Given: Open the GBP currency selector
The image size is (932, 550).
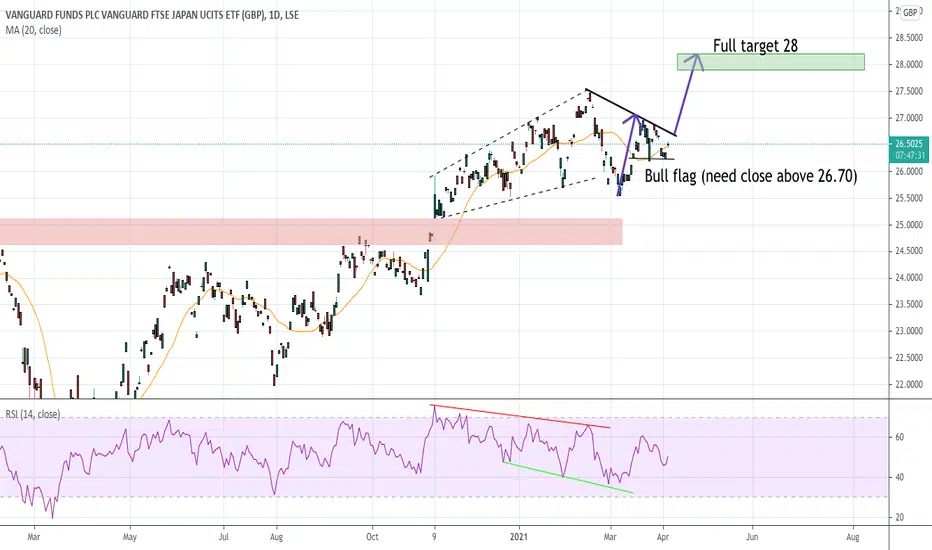Looking at the screenshot, I should pyautogui.click(x=910, y=12).
